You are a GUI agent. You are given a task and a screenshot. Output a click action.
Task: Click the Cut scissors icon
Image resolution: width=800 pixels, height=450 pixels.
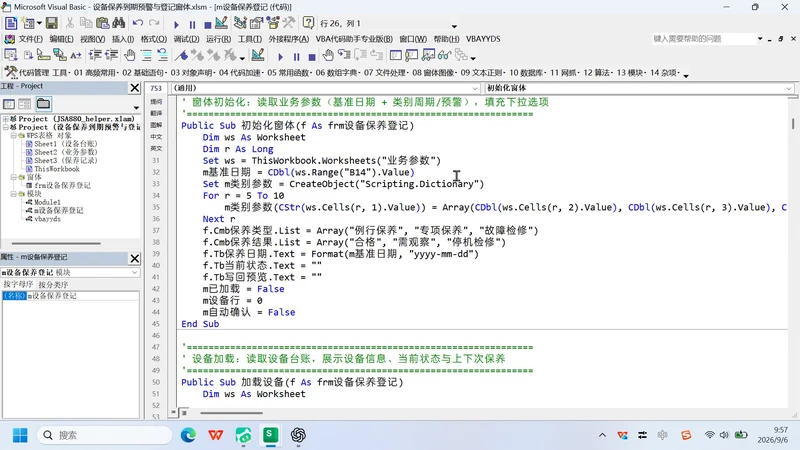tap(70, 23)
